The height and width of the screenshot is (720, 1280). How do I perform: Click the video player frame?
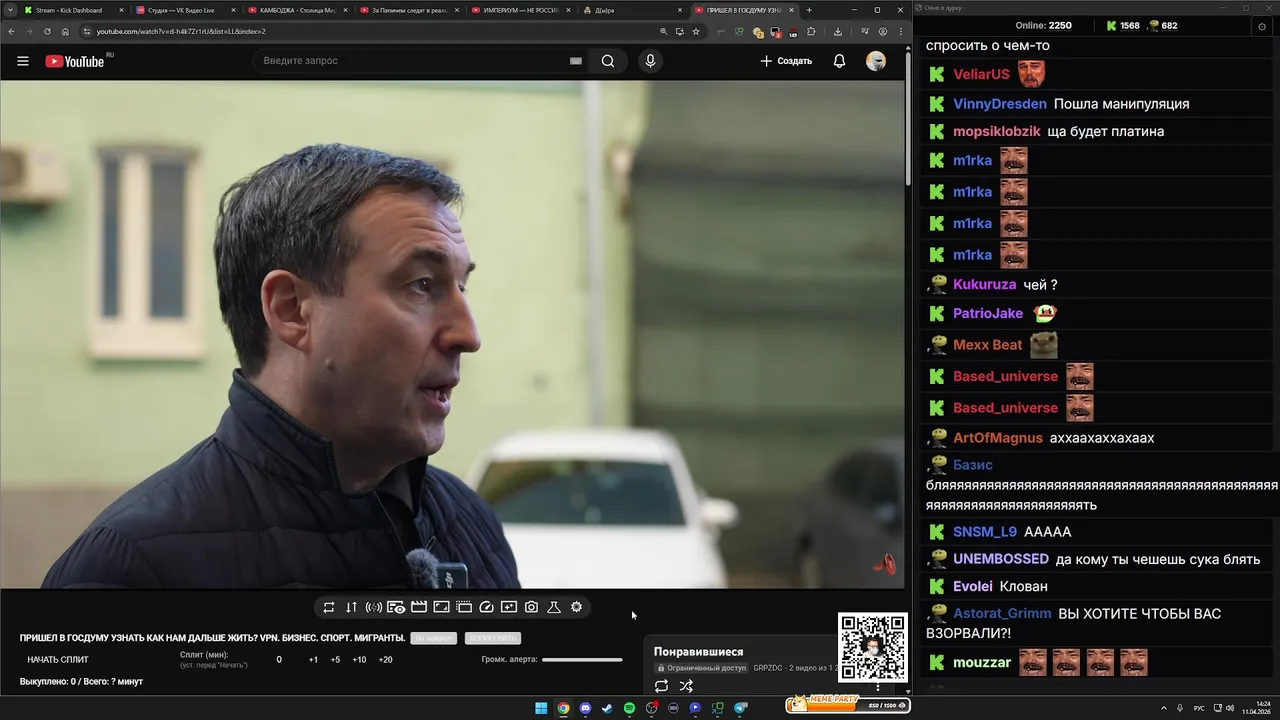[452, 334]
